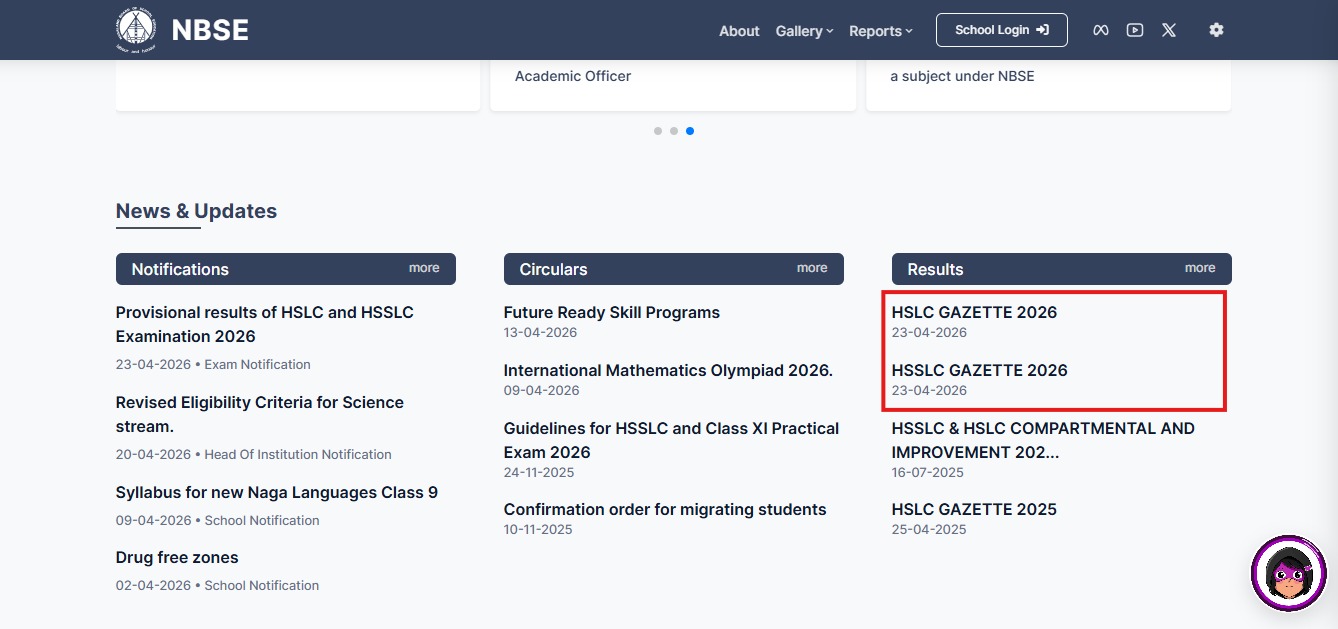Show more Results
The image size is (1338, 629).
1200,268
